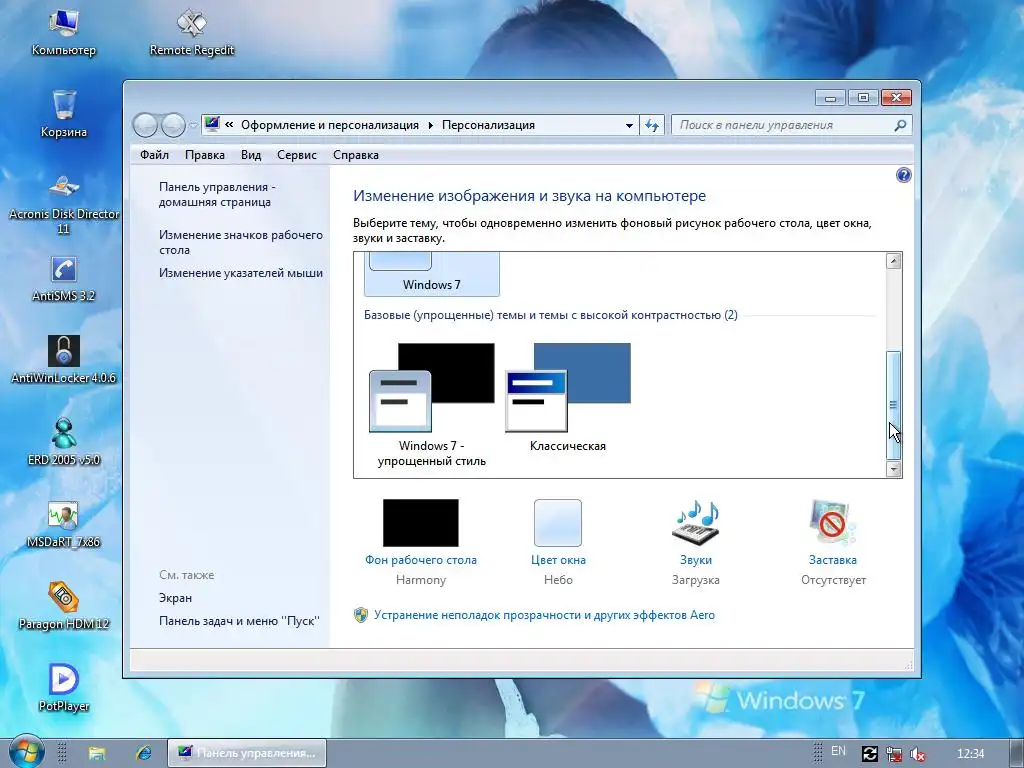1024x768 pixels.
Task: Select the Paragon HDM 12 icon
Action: click(63, 606)
